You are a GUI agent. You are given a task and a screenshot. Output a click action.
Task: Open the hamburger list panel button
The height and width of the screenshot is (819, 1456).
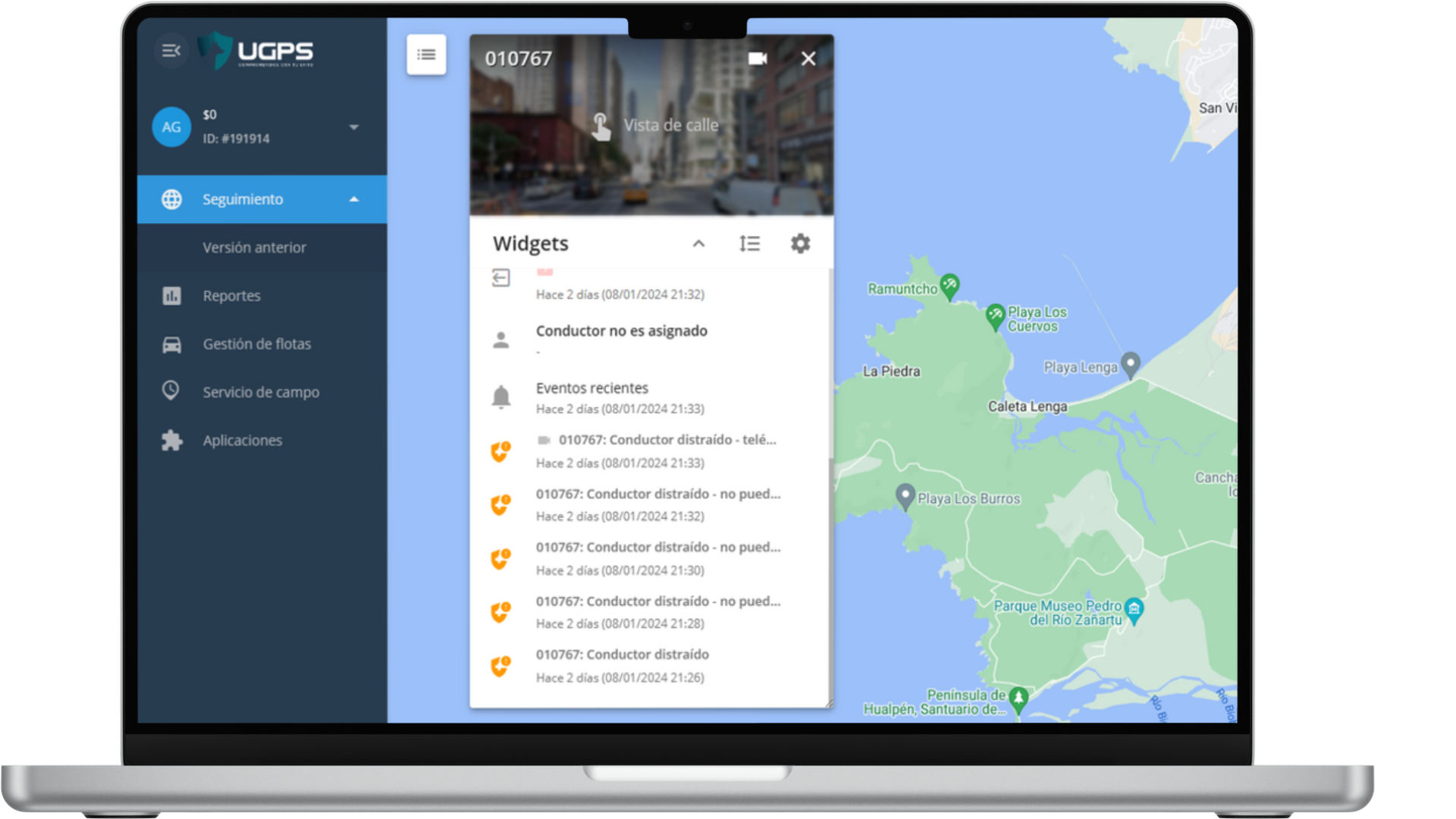click(x=426, y=55)
